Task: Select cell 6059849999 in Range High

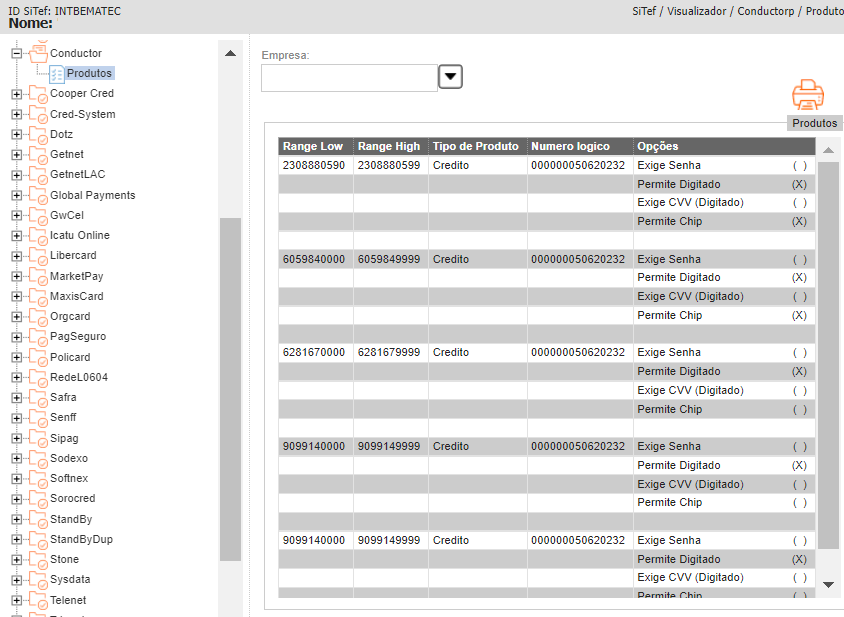Action: point(389,259)
